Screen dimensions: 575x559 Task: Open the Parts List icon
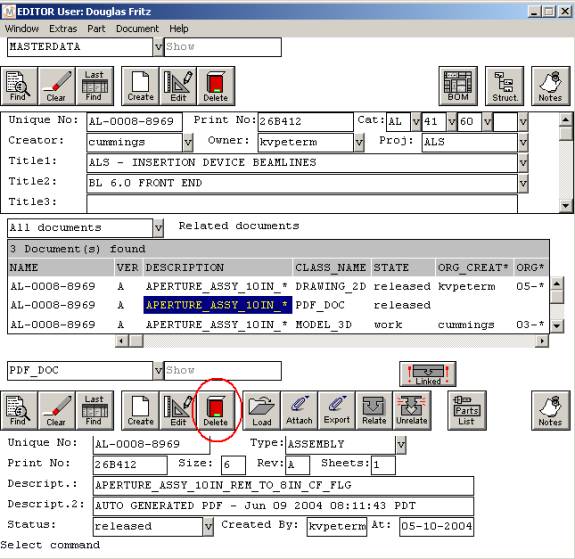467,410
